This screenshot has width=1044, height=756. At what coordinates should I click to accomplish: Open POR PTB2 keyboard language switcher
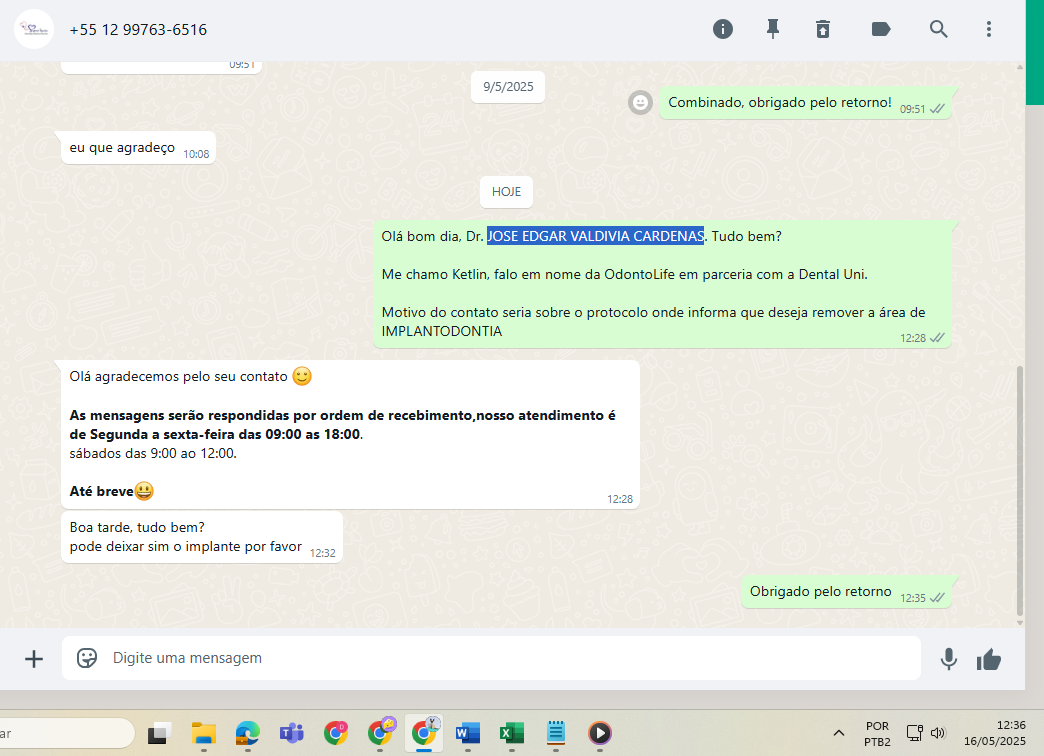click(x=877, y=733)
